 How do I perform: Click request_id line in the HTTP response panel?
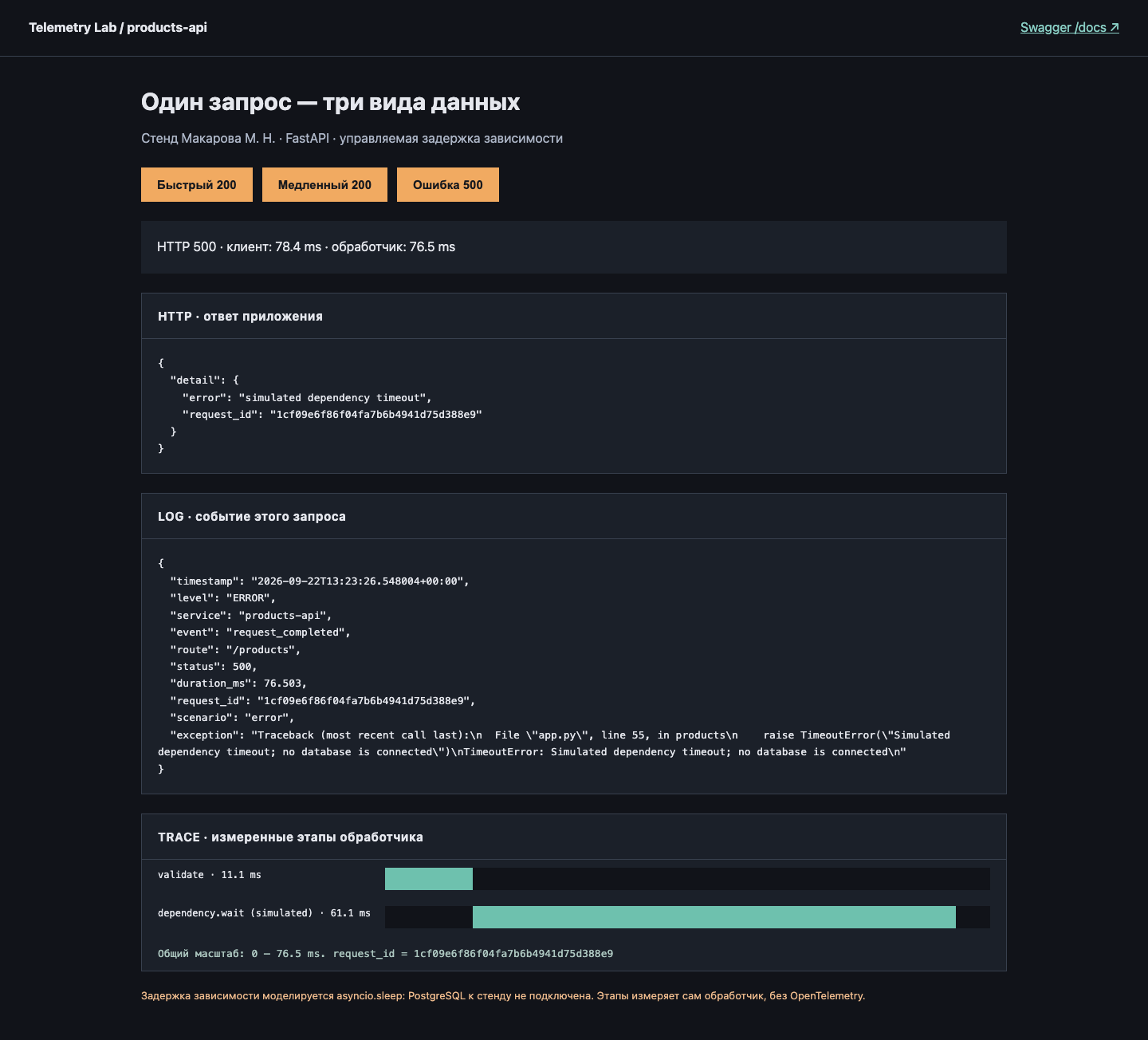click(x=332, y=415)
